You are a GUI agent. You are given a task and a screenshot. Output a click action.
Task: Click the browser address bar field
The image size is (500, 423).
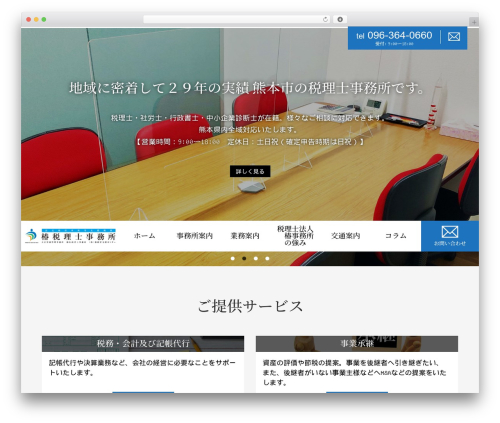pos(237,19)
